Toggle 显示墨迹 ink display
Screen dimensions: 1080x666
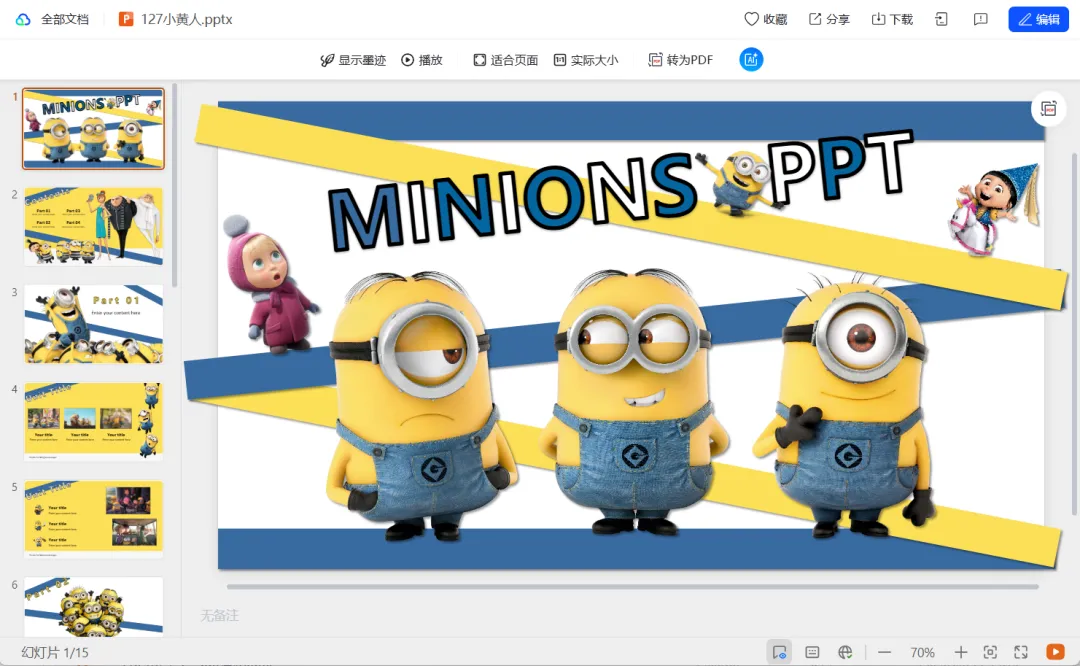click(x=353, y=60)
